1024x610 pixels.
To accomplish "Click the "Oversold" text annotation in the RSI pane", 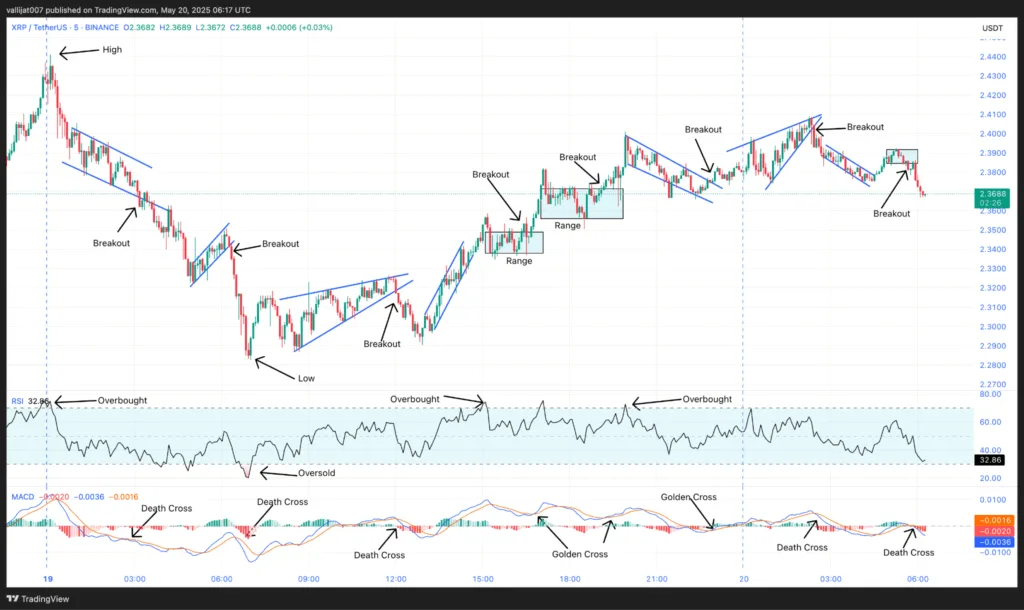I will 317,473.
